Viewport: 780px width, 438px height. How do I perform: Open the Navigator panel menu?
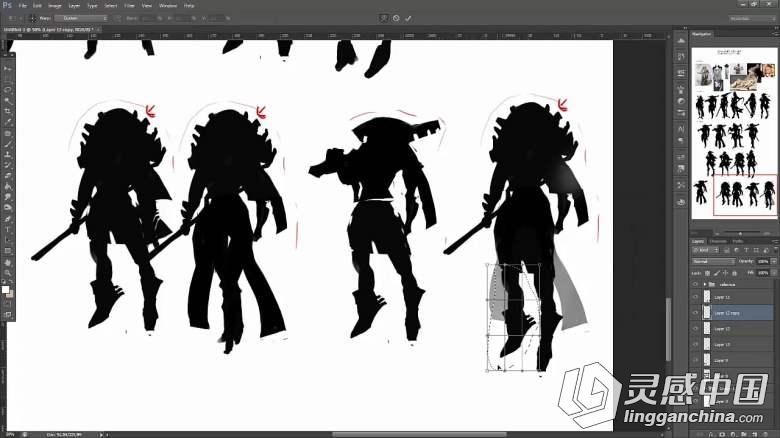775,34
